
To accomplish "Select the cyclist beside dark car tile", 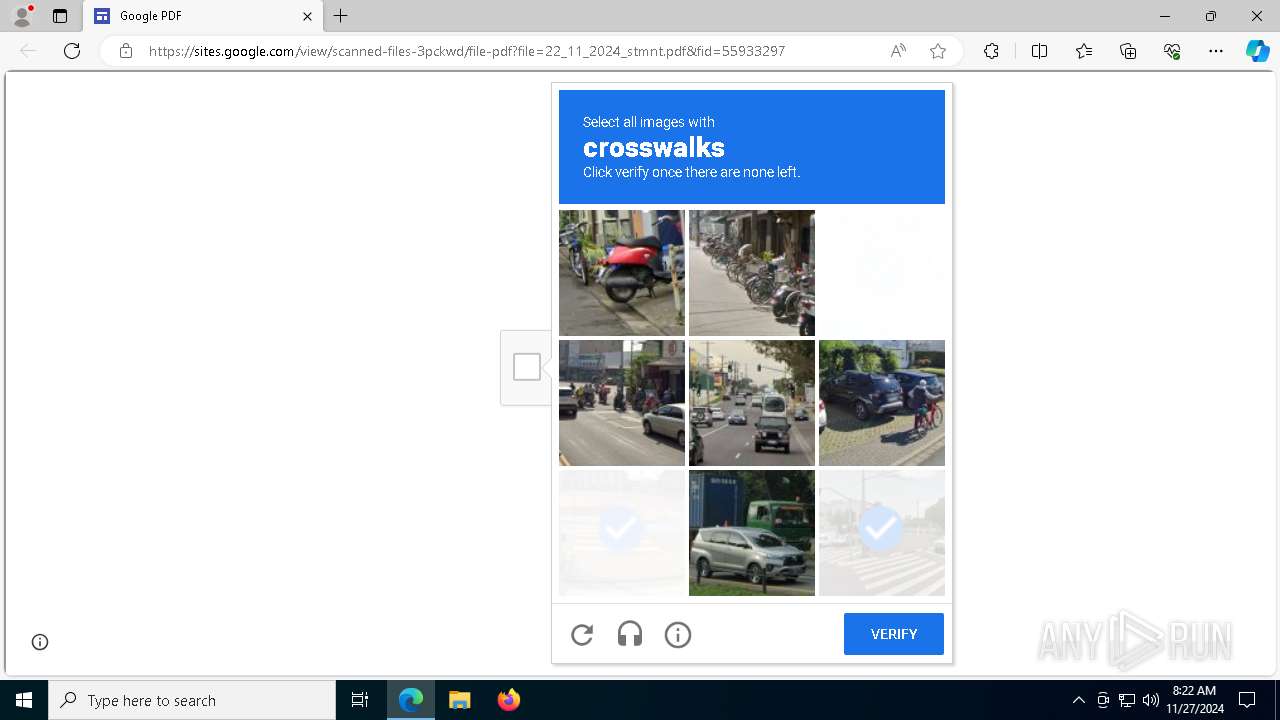I will click(882, 403).
